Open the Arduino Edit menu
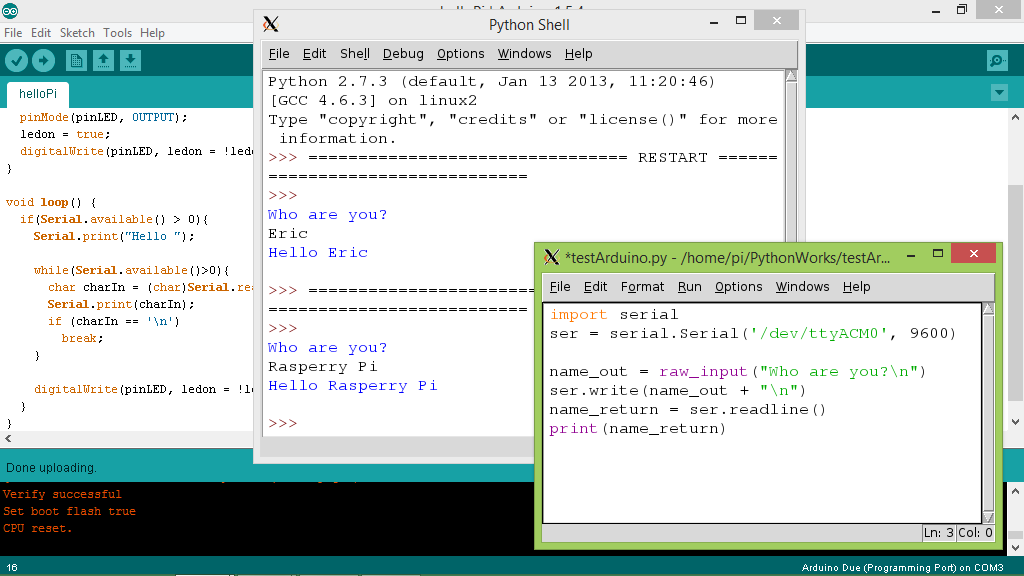Screen dimensions: 1024x576 (x=40, y=33)
